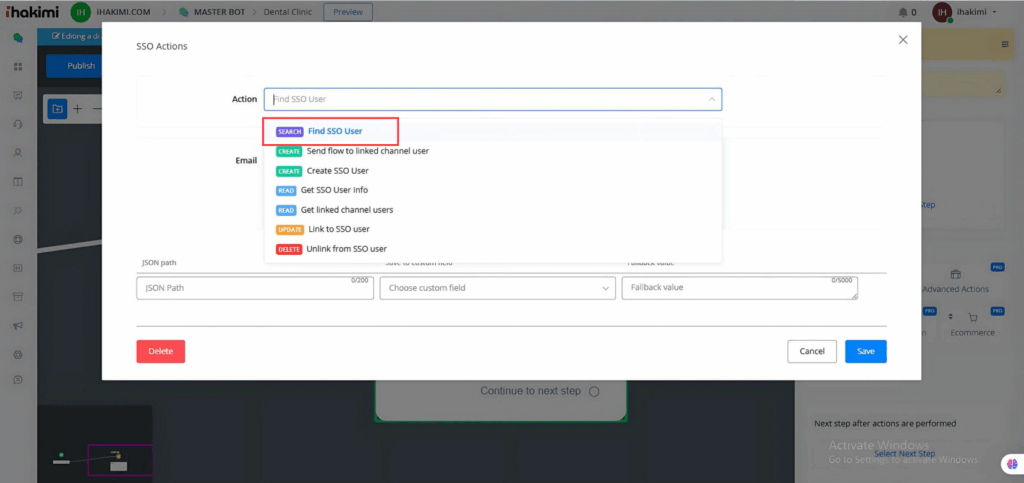The image size is (1024, 483).
Task: Click the add folder icon on canvas toolbar
Action: 58,108
